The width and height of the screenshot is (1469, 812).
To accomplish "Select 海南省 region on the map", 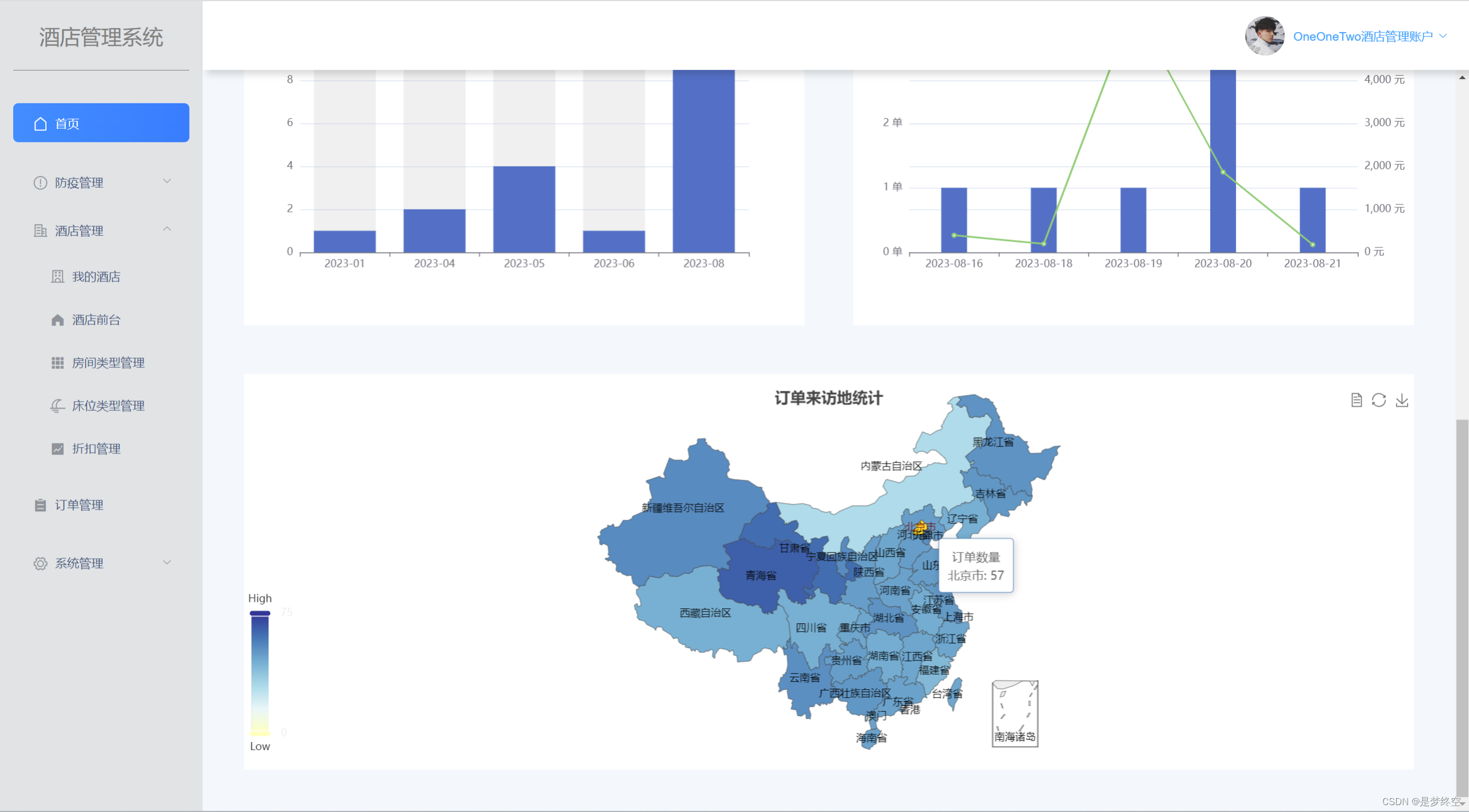I will pyautogui.click(x=871, y=738).
